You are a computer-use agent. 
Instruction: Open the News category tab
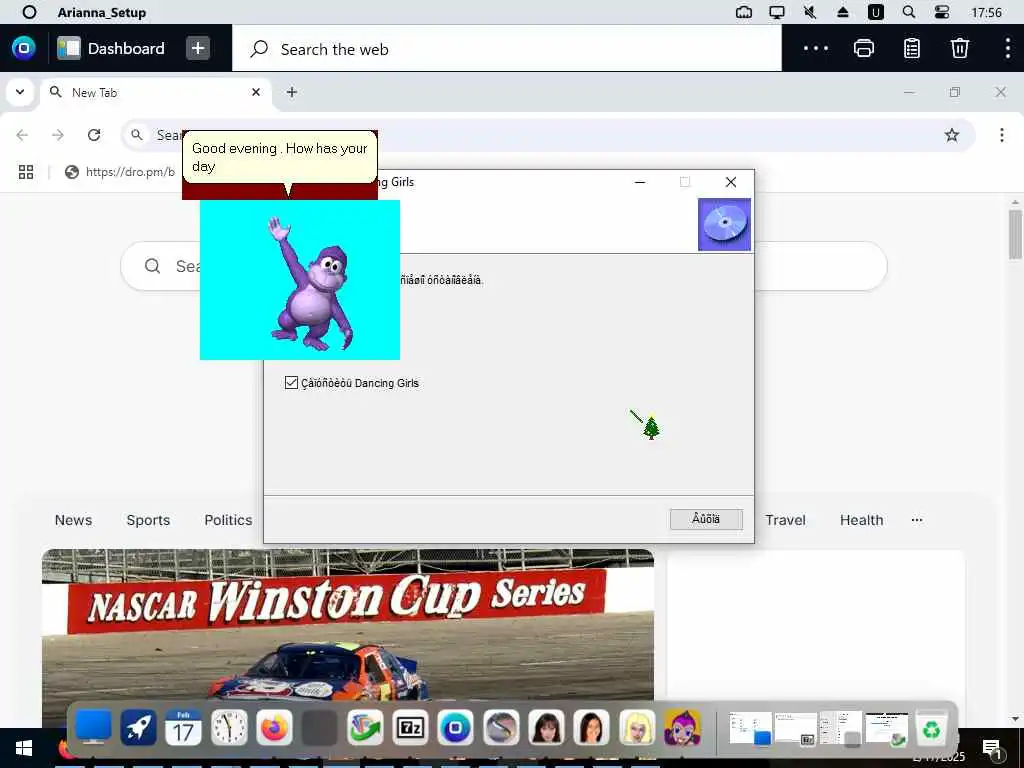tap(73, 520)
